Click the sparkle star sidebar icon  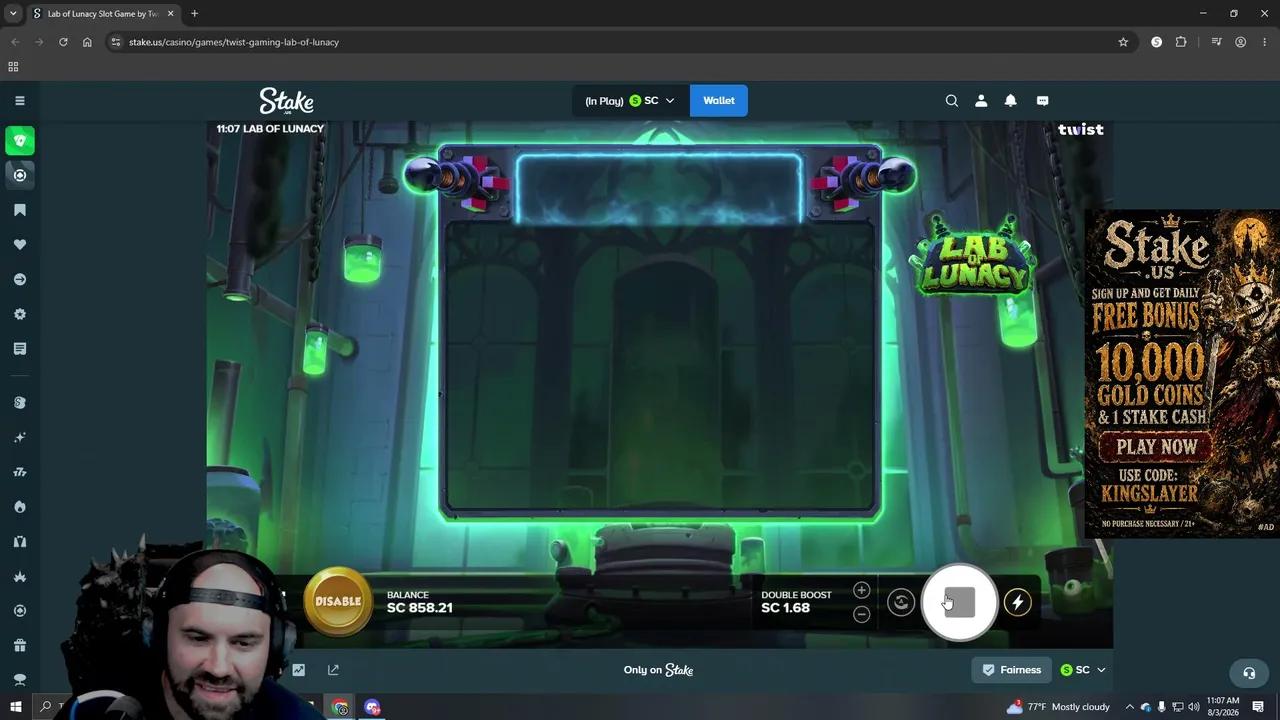tap(20, 437)
